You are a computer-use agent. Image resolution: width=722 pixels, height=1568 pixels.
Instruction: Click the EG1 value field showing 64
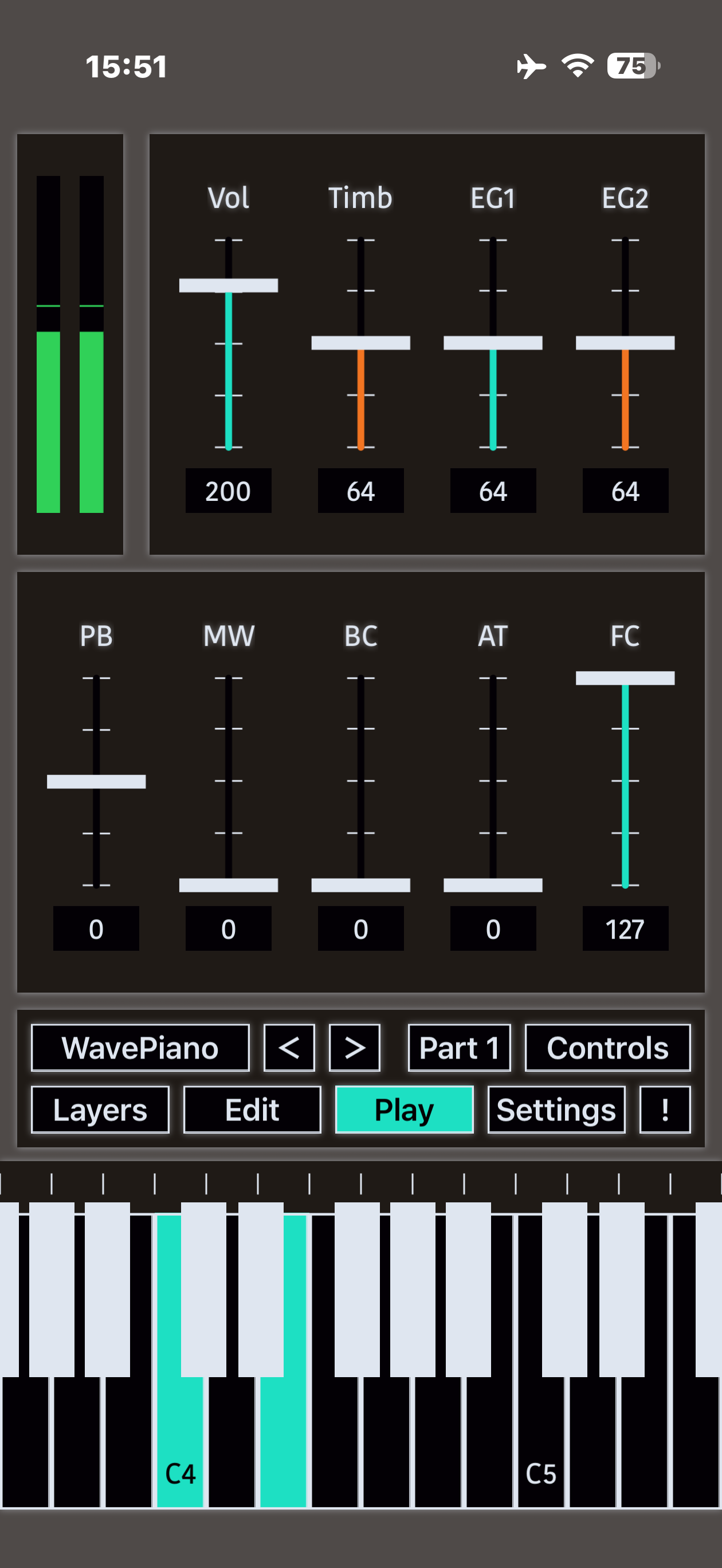tap(492, 491)
